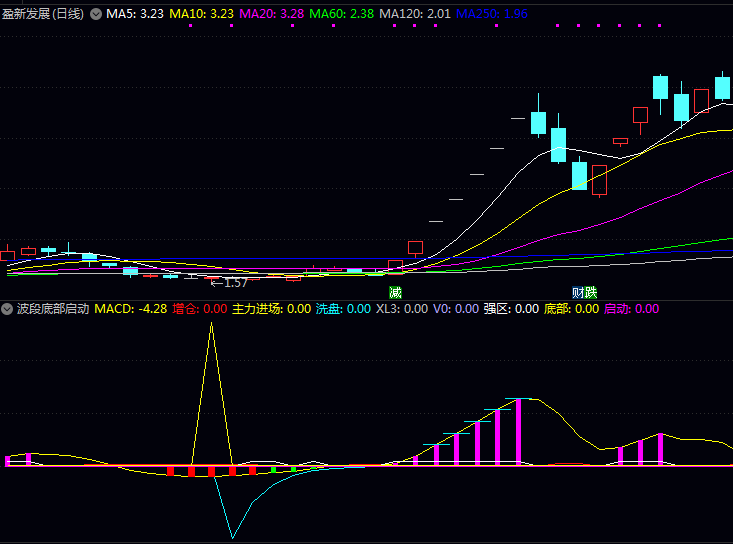Select the yellow 底部 indicator label
This screenshot has height=544, width=733.
571,309
